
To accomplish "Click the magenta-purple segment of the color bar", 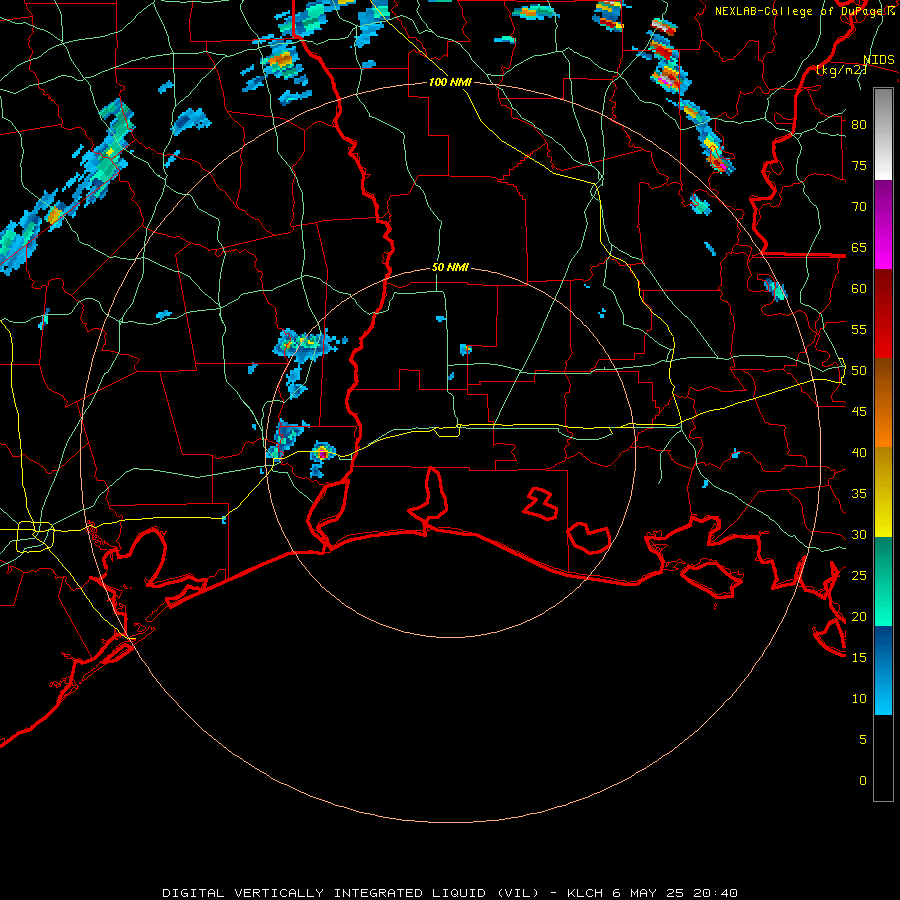I will pyautogui.click(x=883, y=225).
